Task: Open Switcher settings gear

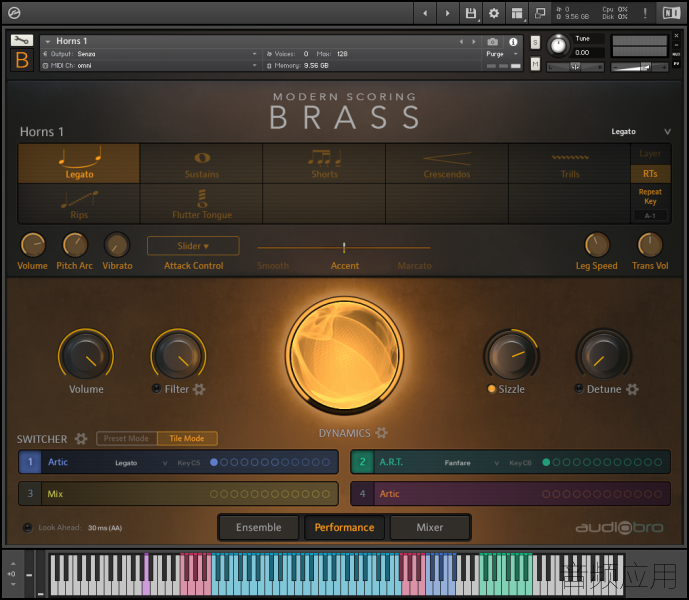Action: click(81, 439)
